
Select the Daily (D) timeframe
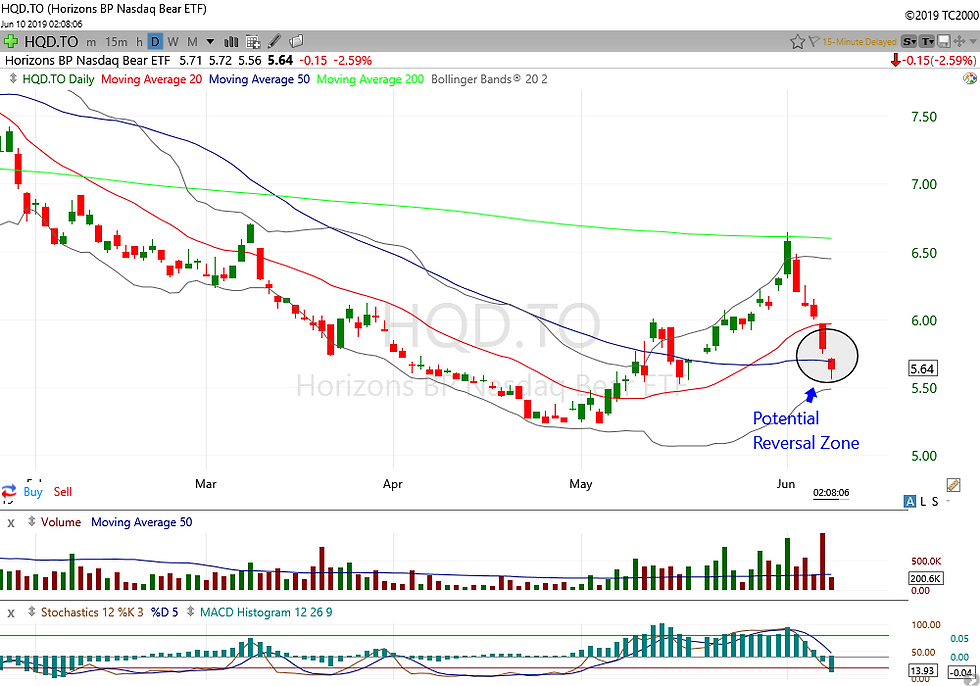(155, 42)
